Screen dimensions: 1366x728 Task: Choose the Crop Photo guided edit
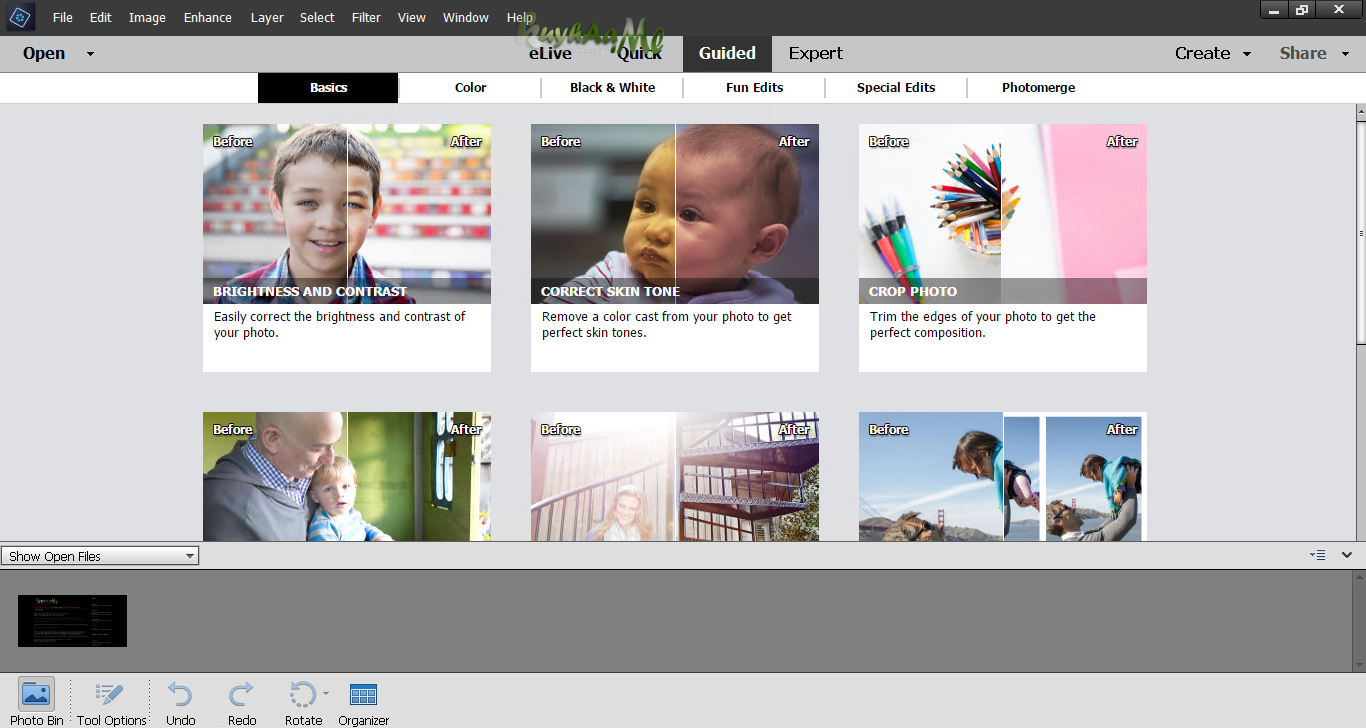pos(1003,247)
